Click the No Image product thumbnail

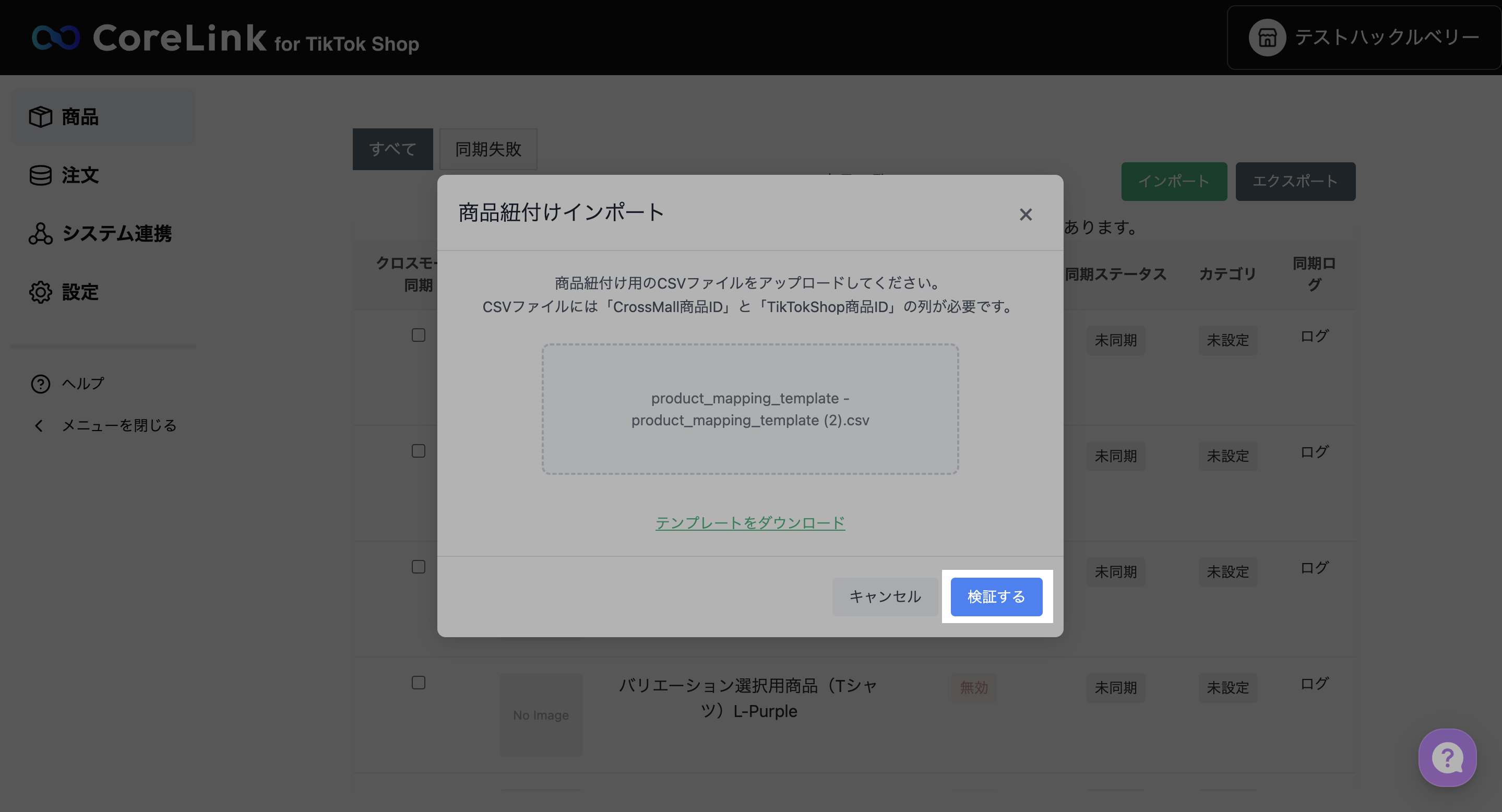coord(541,714)
